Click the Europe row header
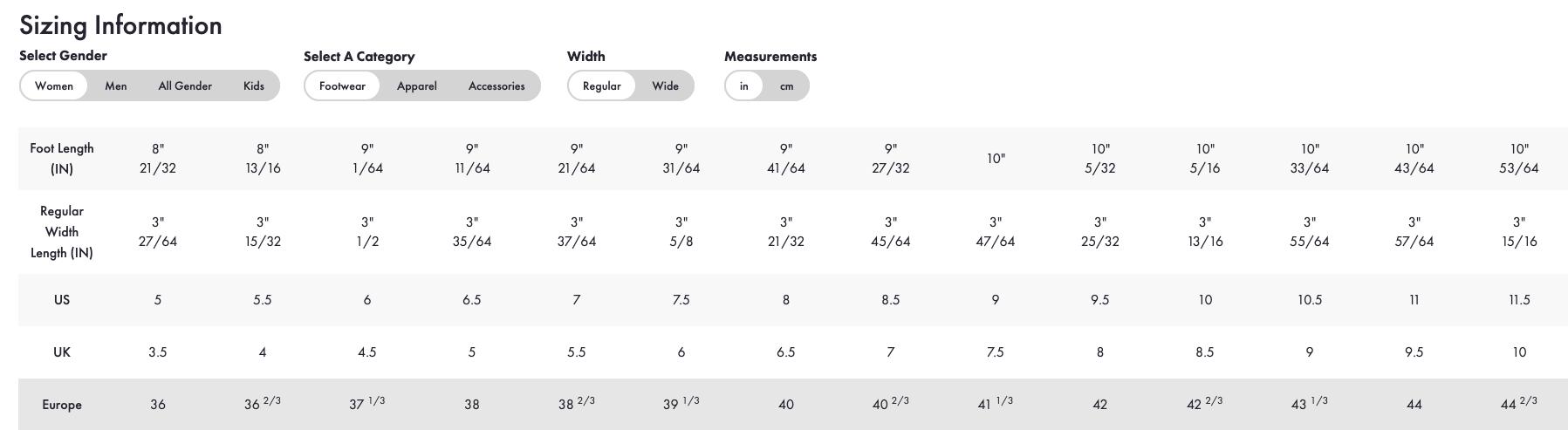 coord(62,405)
